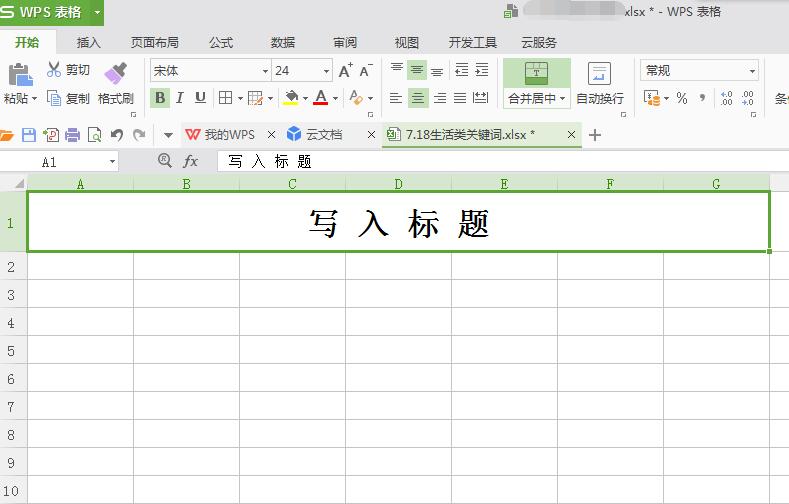Open number format dropdown 常规
Viewport: 789px width, 504px height.
752,71
